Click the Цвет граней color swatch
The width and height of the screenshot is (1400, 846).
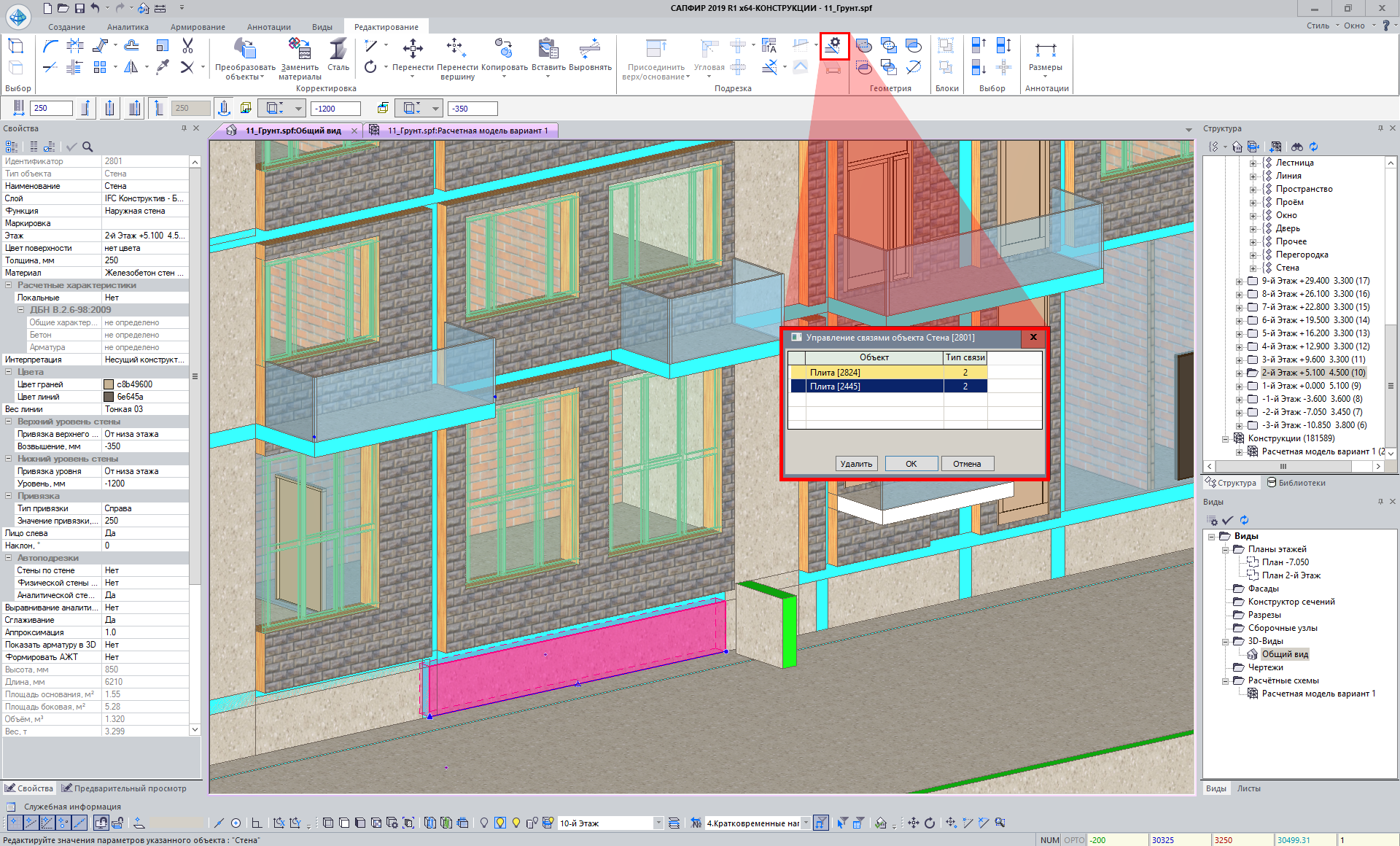(x=109, y=384)
